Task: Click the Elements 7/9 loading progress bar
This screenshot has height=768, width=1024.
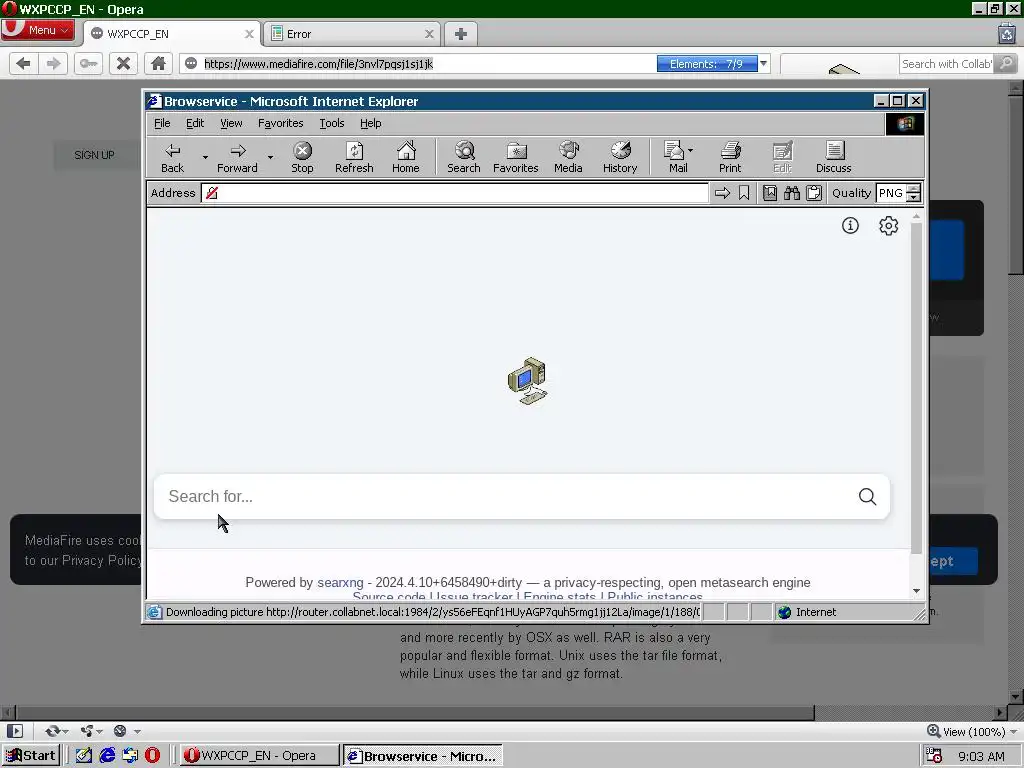Action: click(x=707, y=63)
